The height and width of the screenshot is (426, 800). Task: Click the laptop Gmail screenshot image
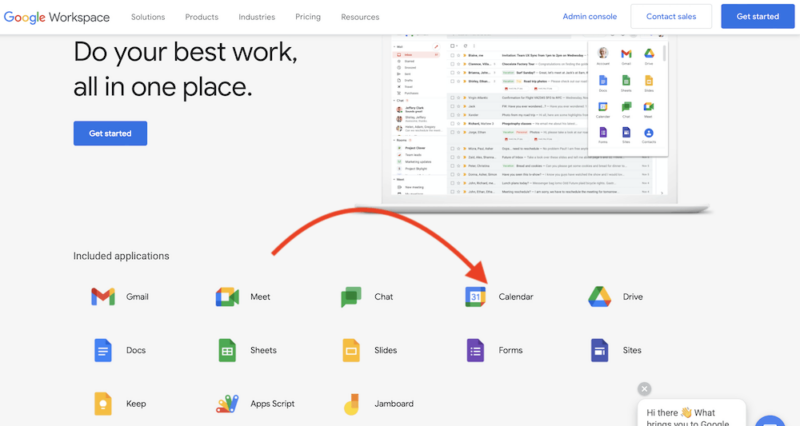531,122
